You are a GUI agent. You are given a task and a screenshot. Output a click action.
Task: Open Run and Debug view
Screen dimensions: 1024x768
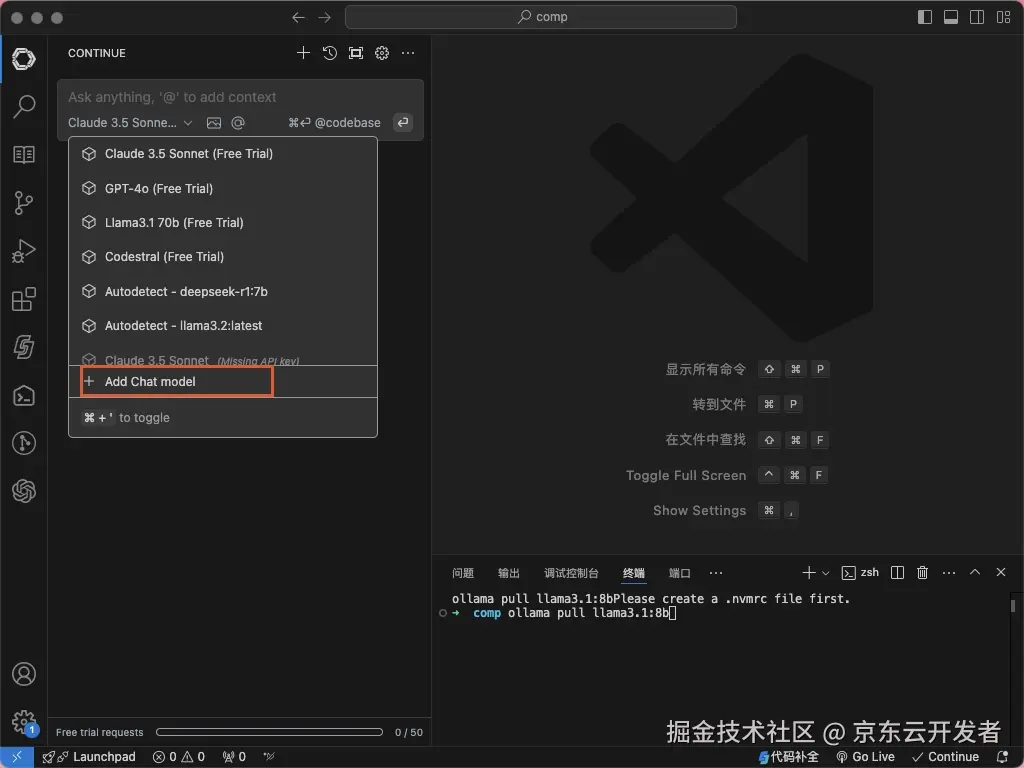pos(24,251)
